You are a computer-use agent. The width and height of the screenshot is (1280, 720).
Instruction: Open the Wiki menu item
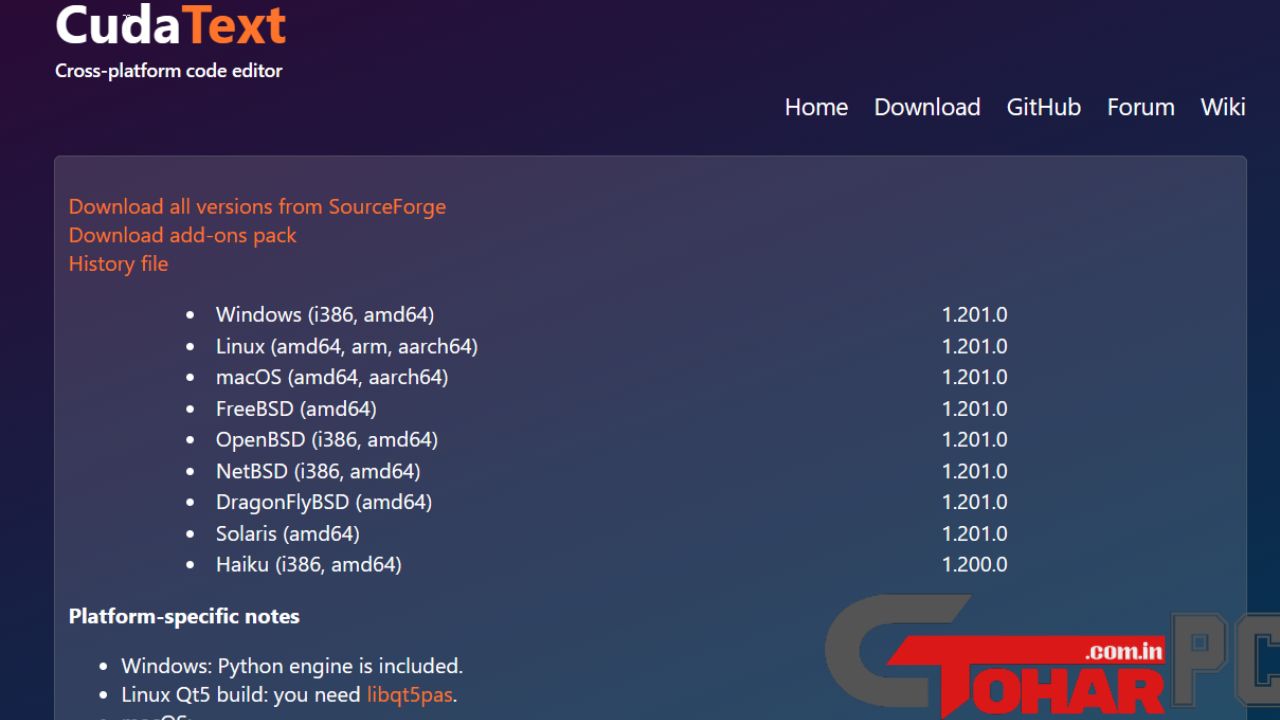pyautogui.click(x=1223, y=107)
